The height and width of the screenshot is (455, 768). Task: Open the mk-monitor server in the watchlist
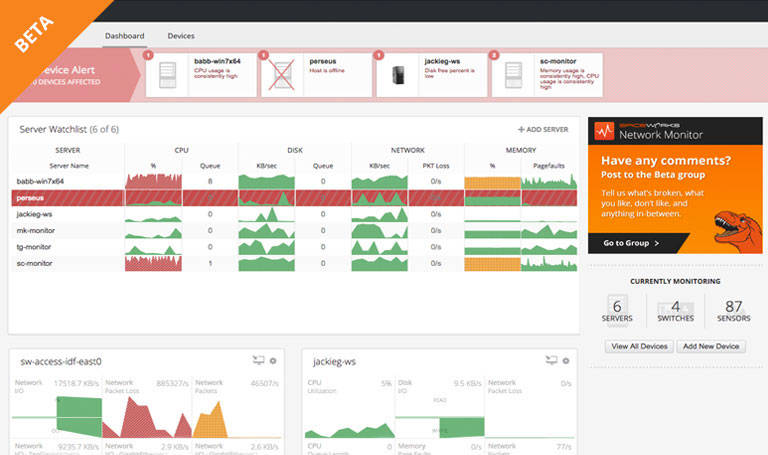39,230
